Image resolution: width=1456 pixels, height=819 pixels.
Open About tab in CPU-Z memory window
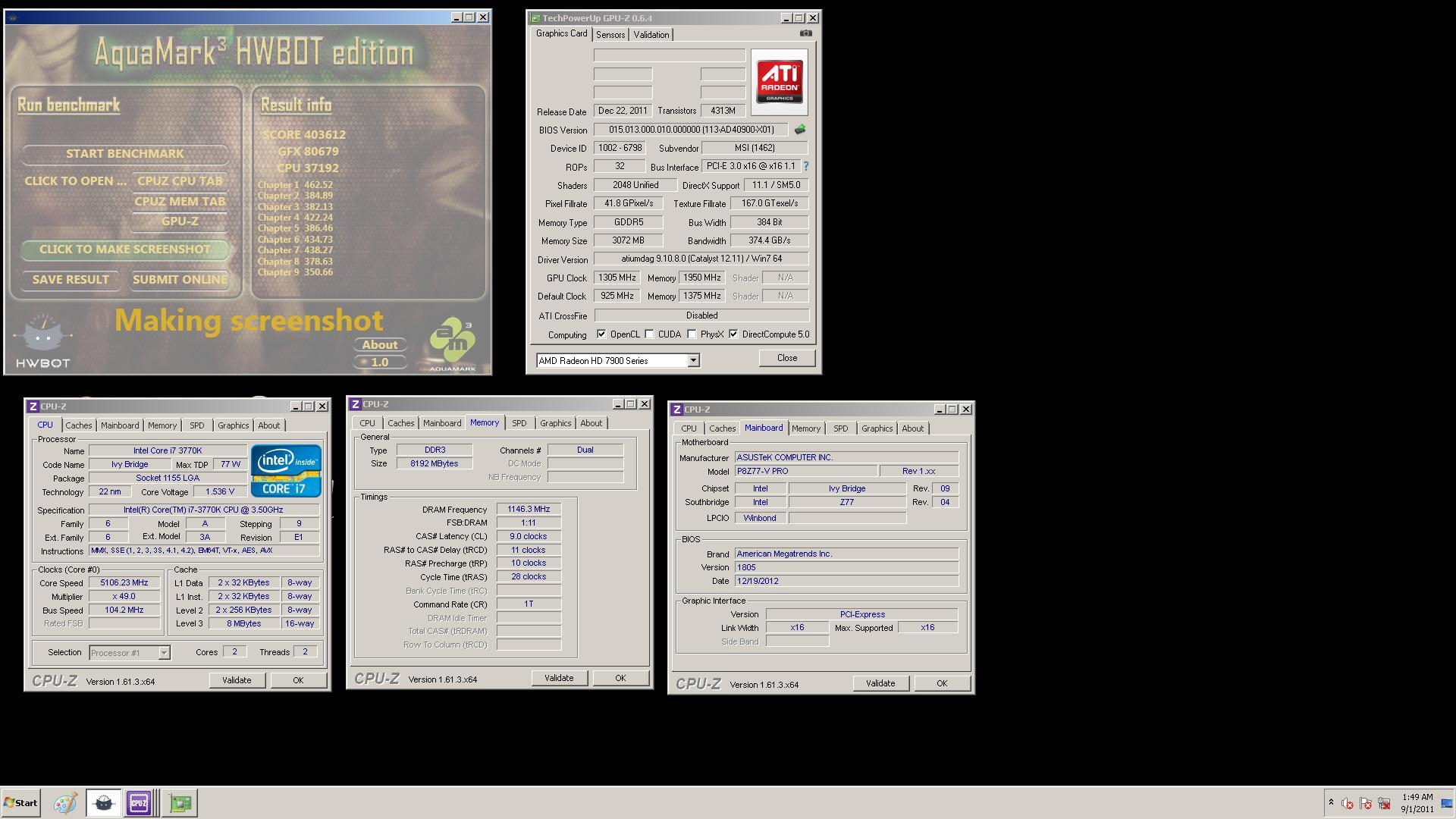(x=591, y=423)
